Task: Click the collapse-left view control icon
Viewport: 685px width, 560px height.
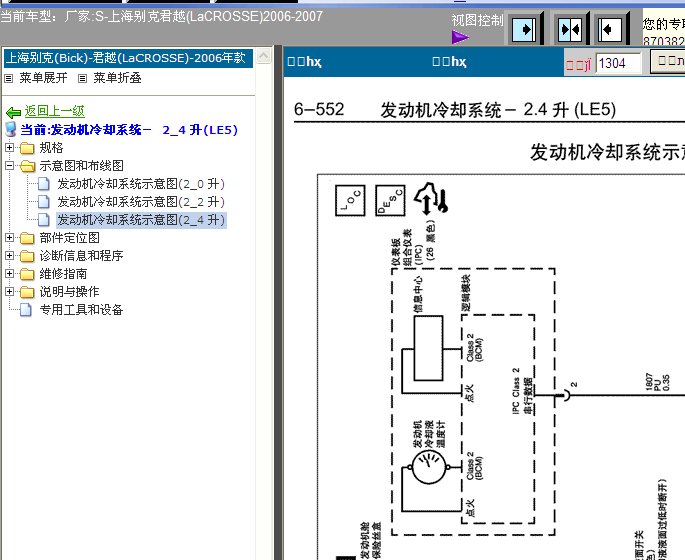Action: [609, 29]
